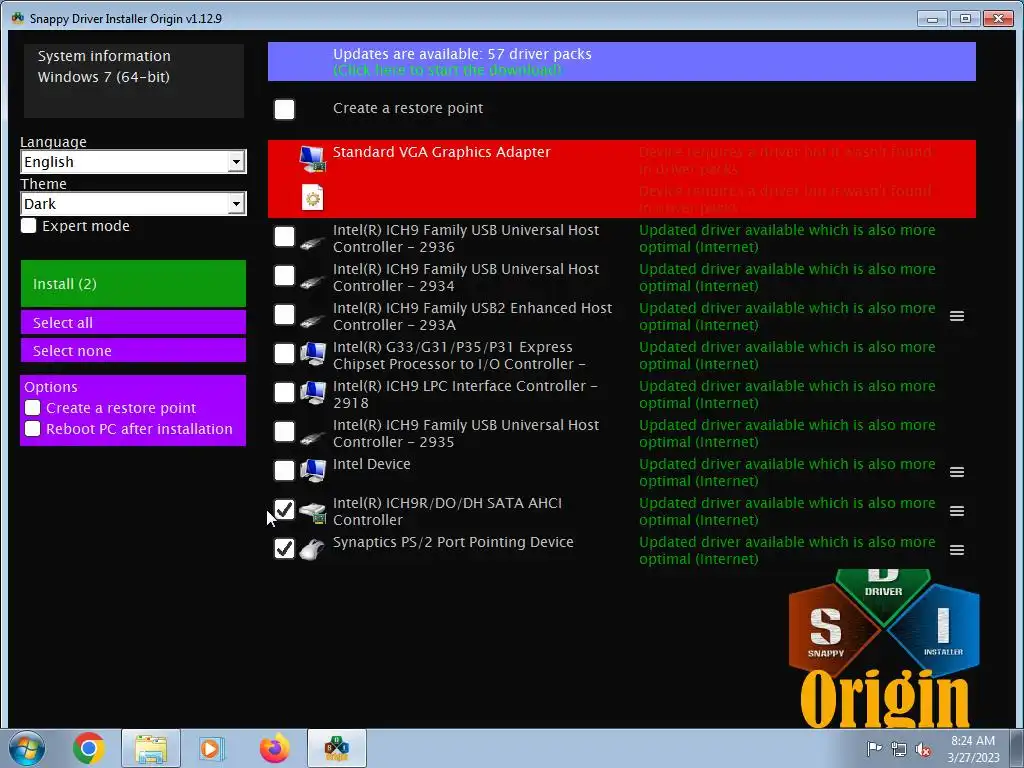Click the Action Center flag tray icon
Screen dimensions: 1024x768
874,748
